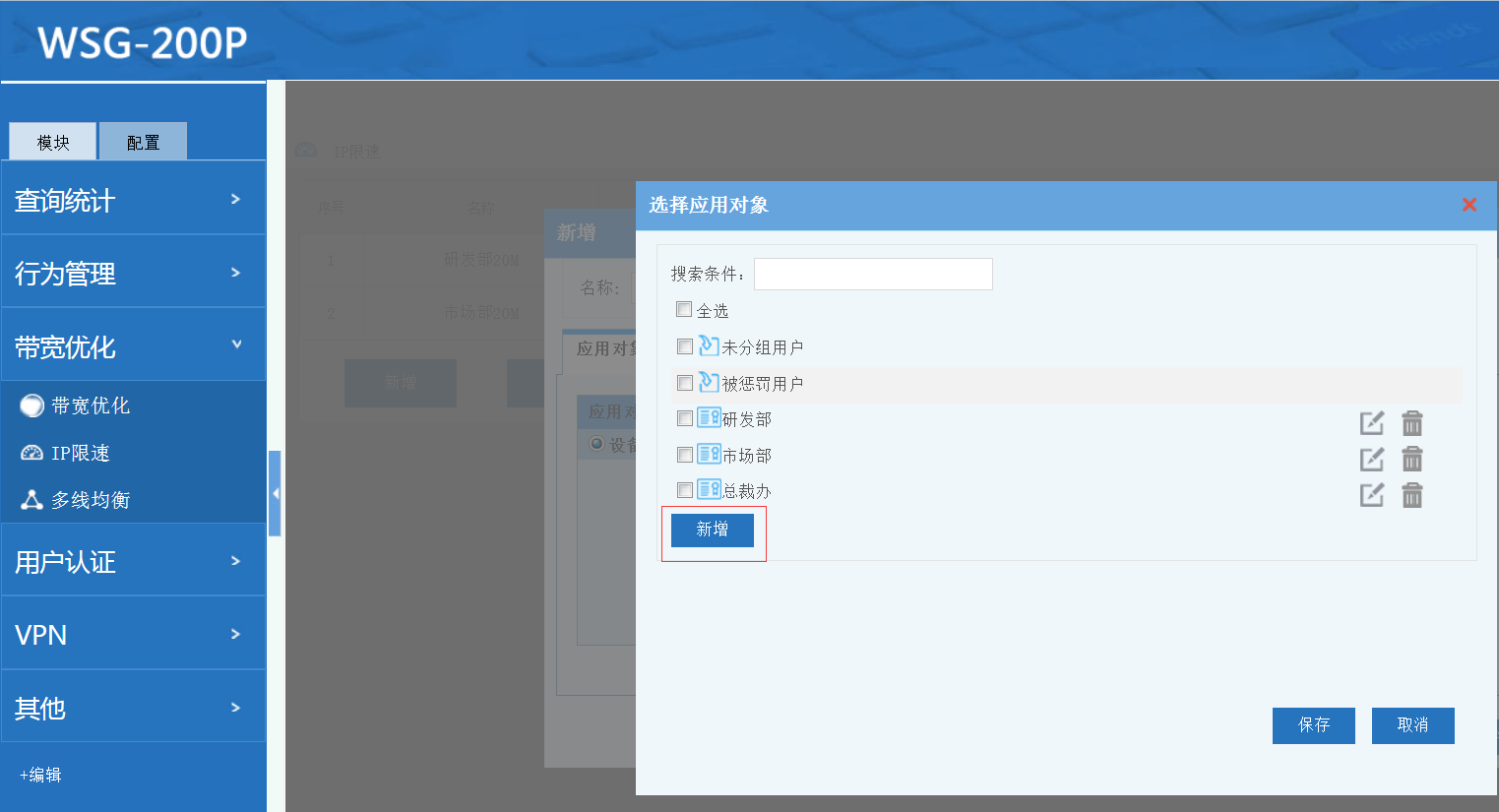Screen dimensions: 1499x812
Task: Open 多线均衡 in the sidebar
Action: pos(90,500)
